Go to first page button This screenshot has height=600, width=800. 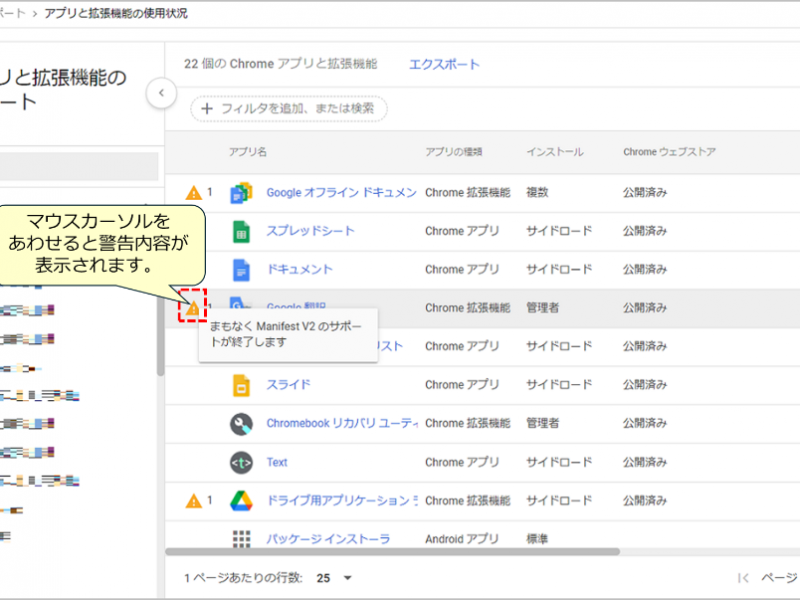[x=743, y=578]
